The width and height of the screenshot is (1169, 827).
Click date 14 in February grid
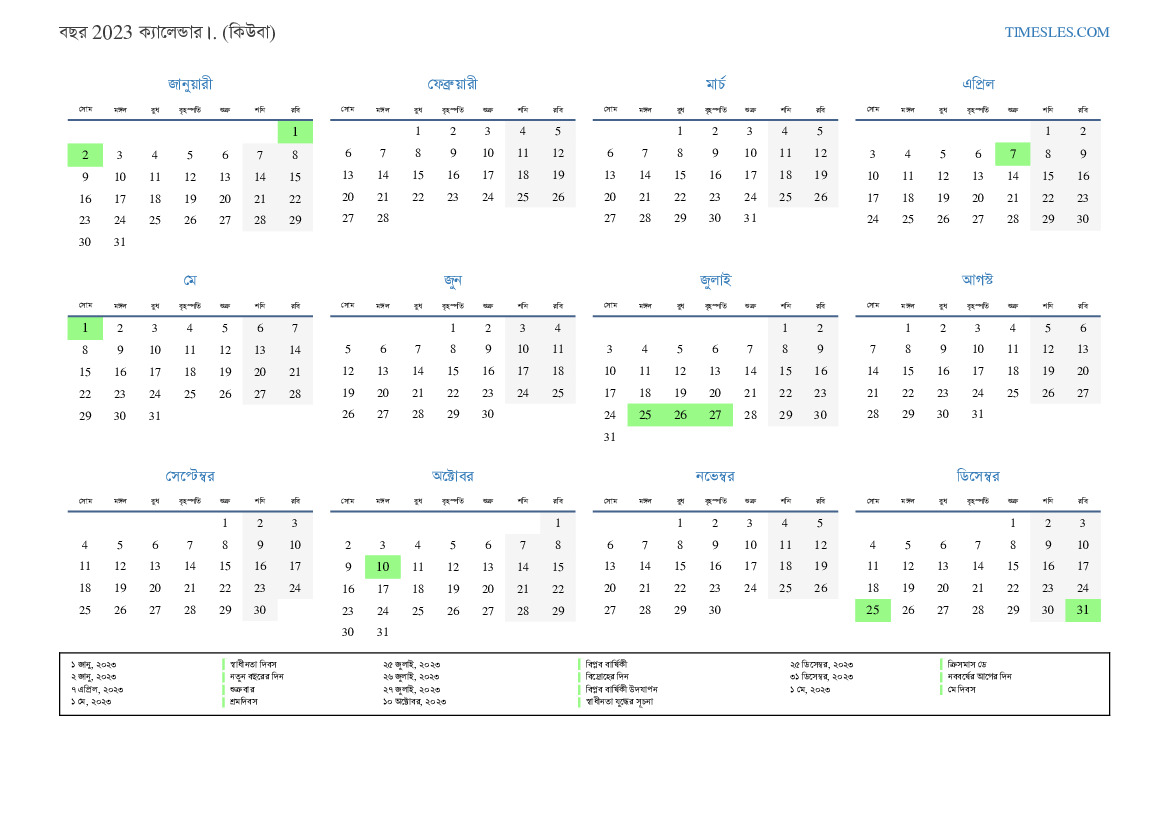(382, 175)
